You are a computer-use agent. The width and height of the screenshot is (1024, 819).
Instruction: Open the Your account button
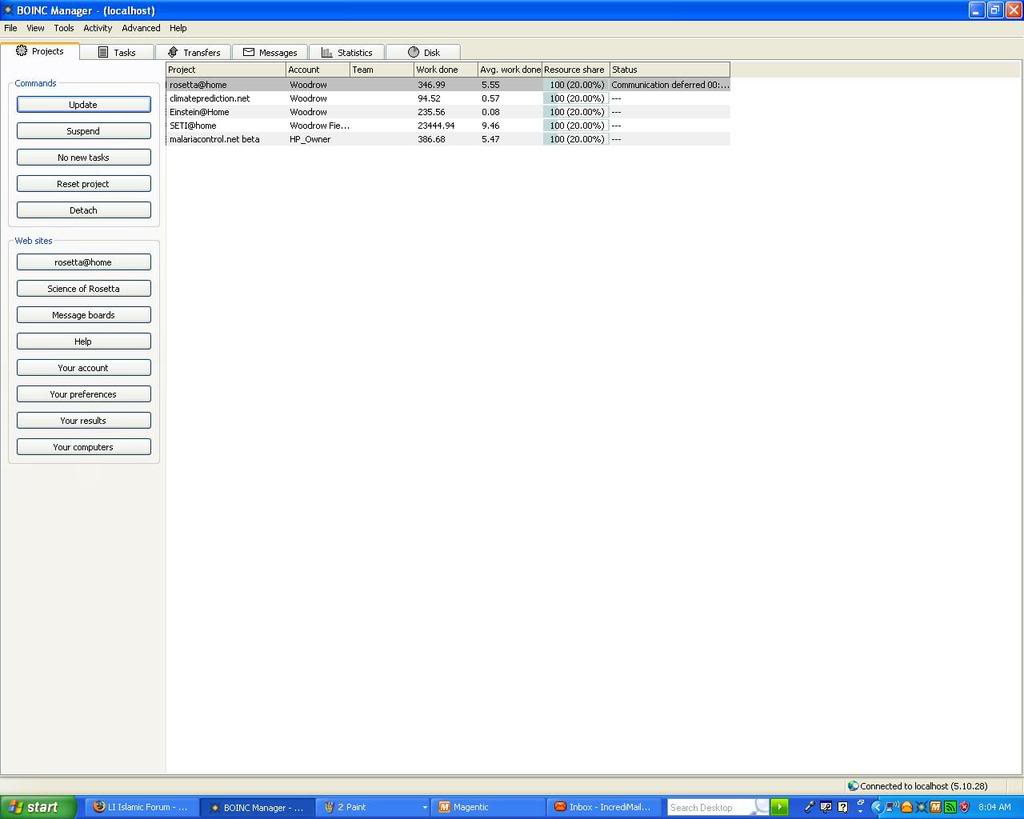[84, 368]
